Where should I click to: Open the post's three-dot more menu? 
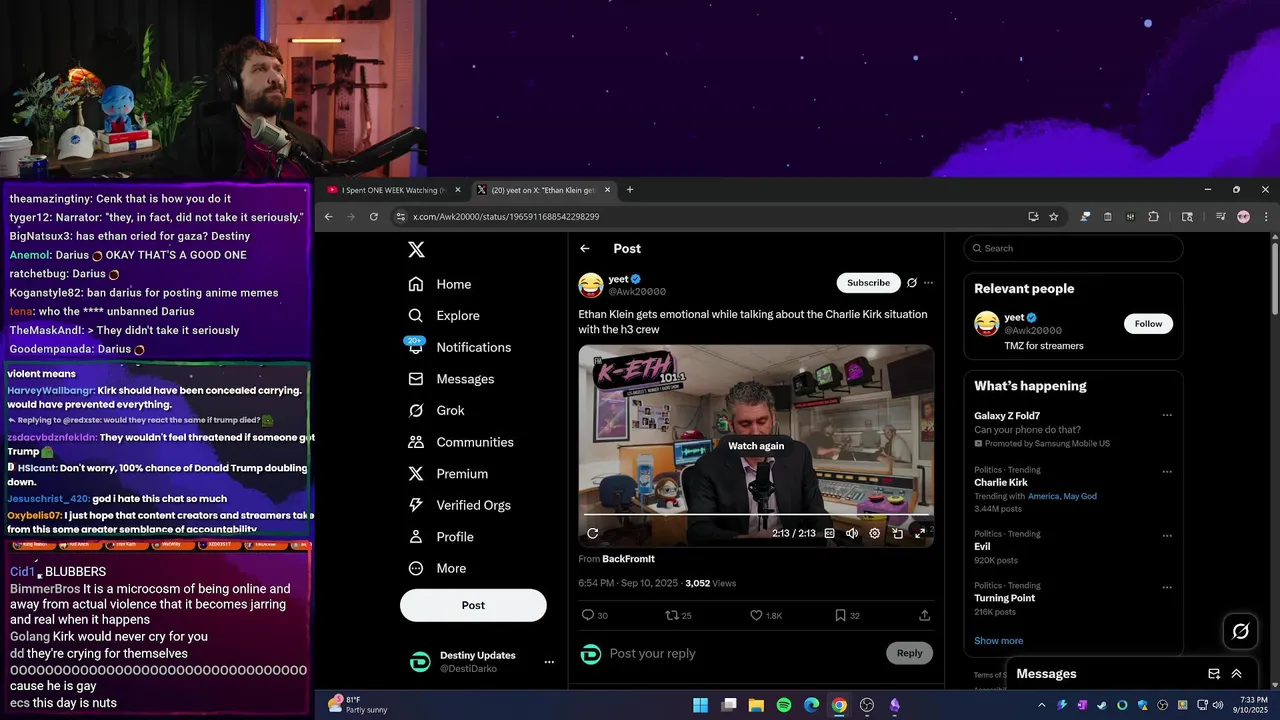[x=929, y=283]
